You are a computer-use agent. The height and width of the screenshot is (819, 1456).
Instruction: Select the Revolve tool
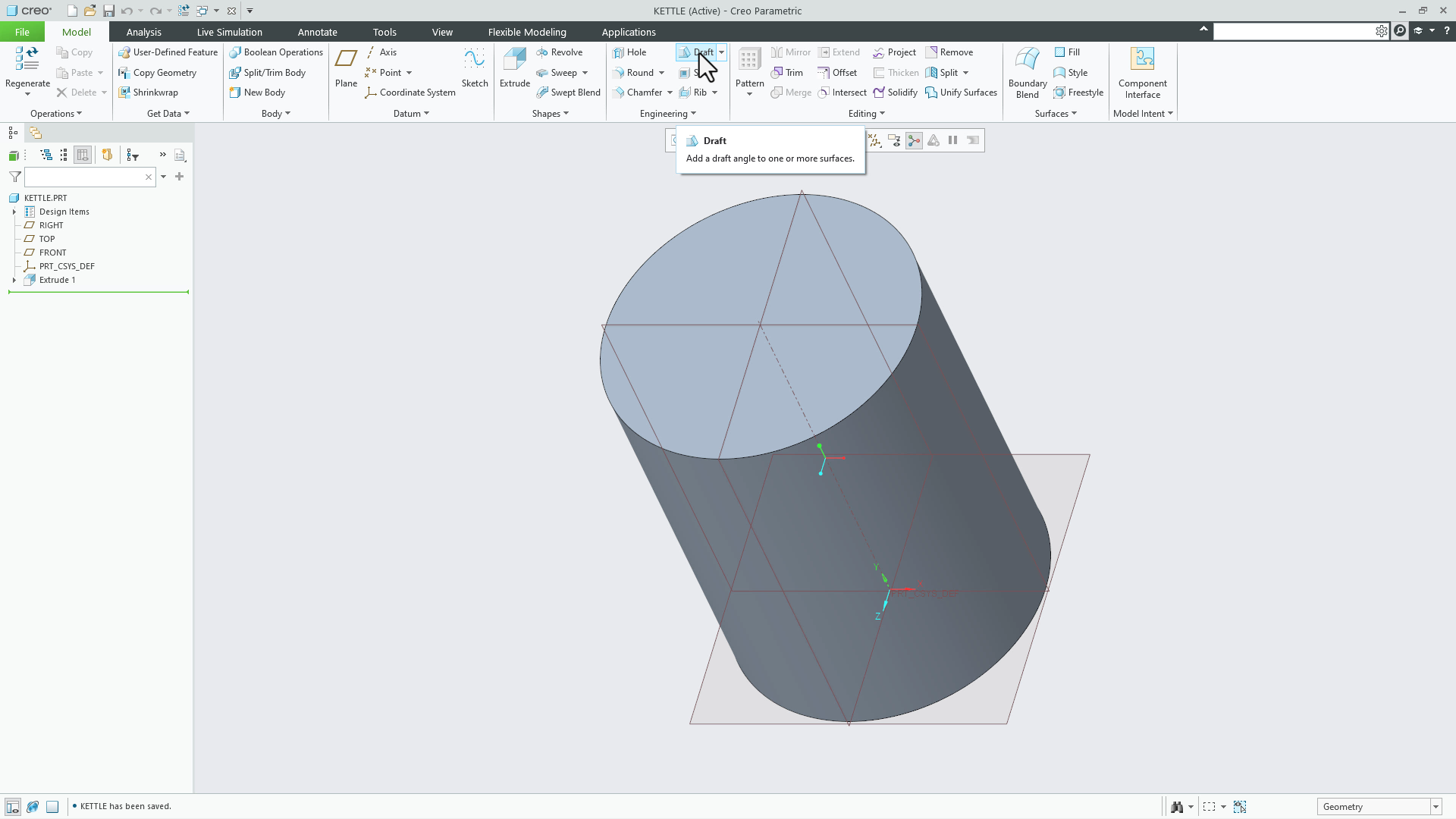click(560, 52)
